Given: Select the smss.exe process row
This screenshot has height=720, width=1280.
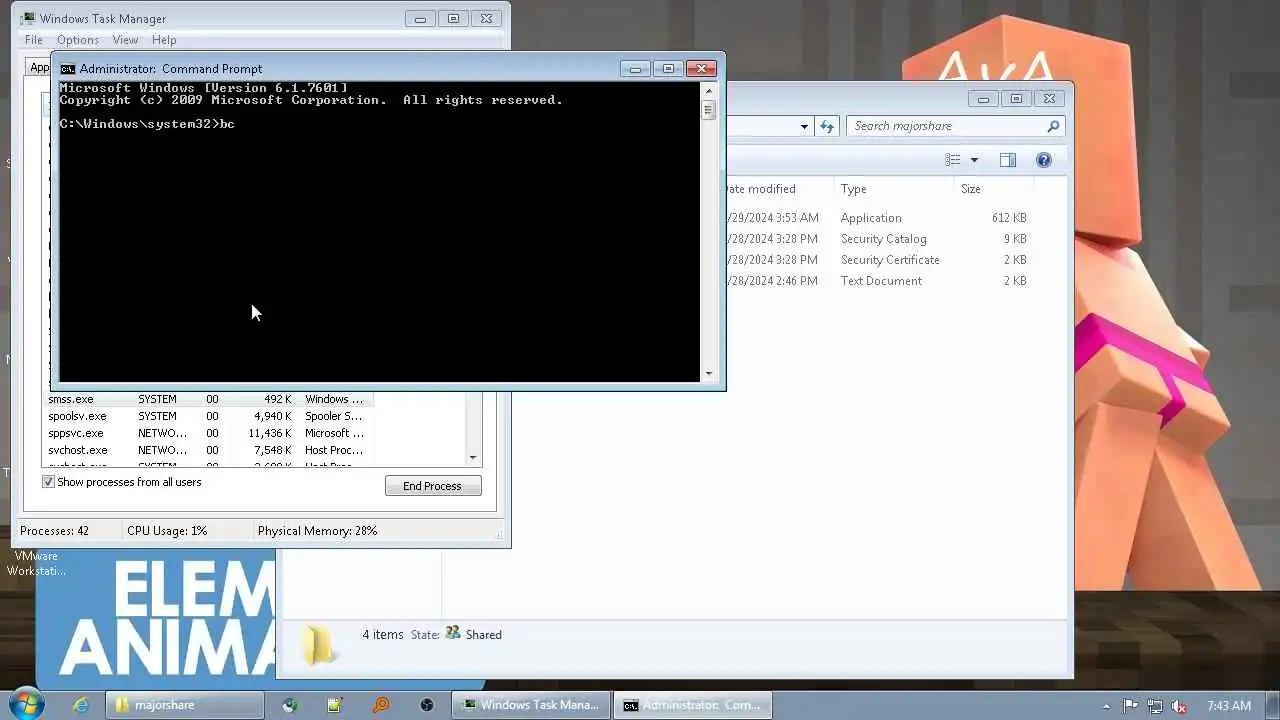Looking at the screenshot, I should click(207, 399).
